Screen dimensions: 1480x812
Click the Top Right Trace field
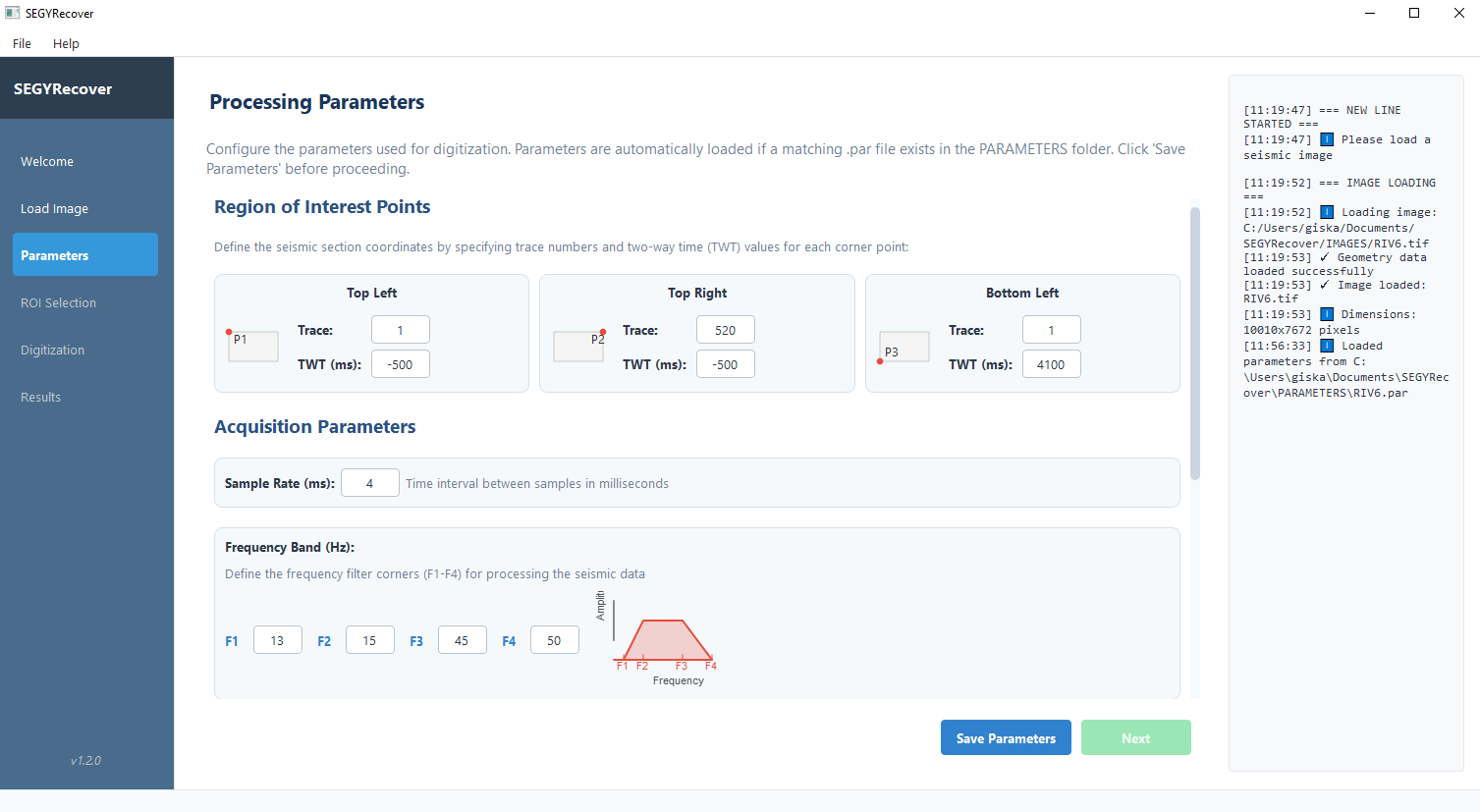[726, 330]
